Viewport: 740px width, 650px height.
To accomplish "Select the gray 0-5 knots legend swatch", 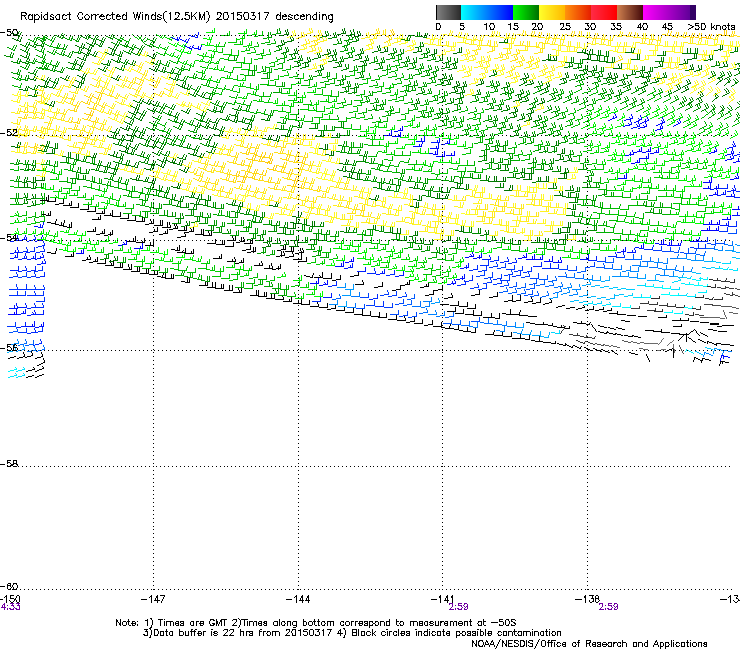I will (449, 12).
